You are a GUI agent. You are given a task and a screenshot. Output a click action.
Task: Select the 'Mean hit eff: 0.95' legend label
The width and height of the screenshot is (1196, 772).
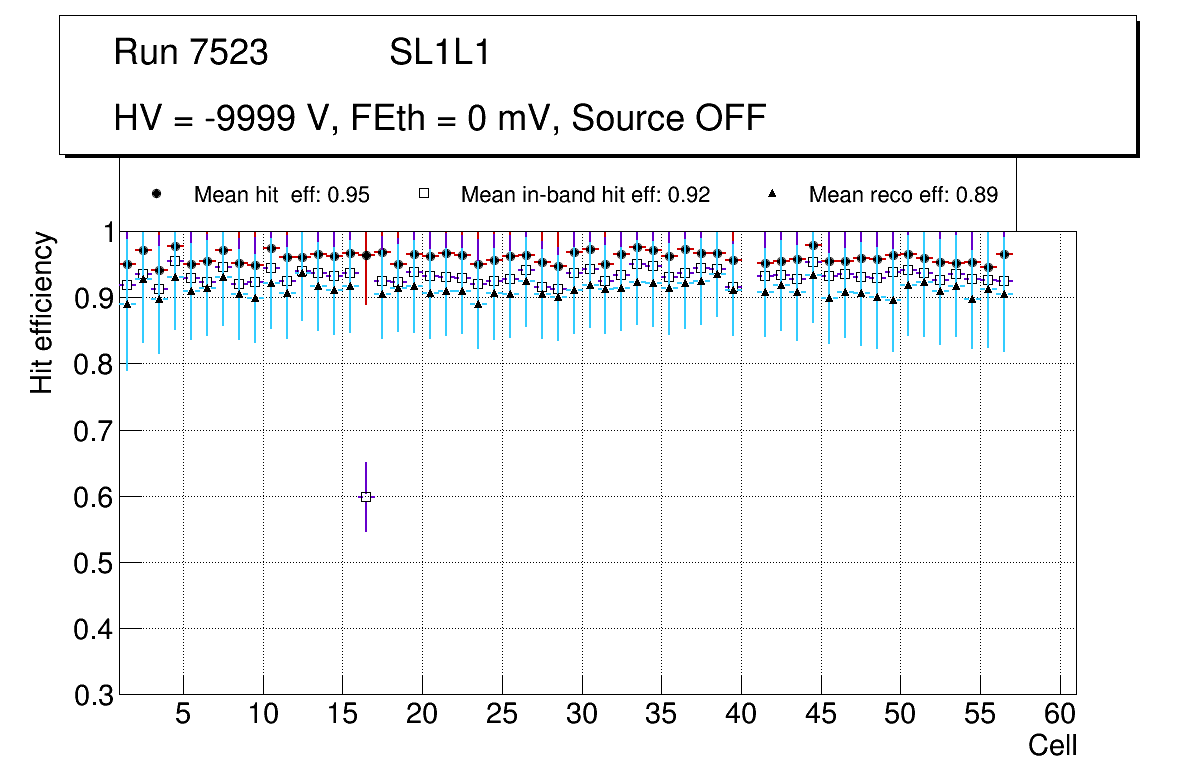[282, 195]
